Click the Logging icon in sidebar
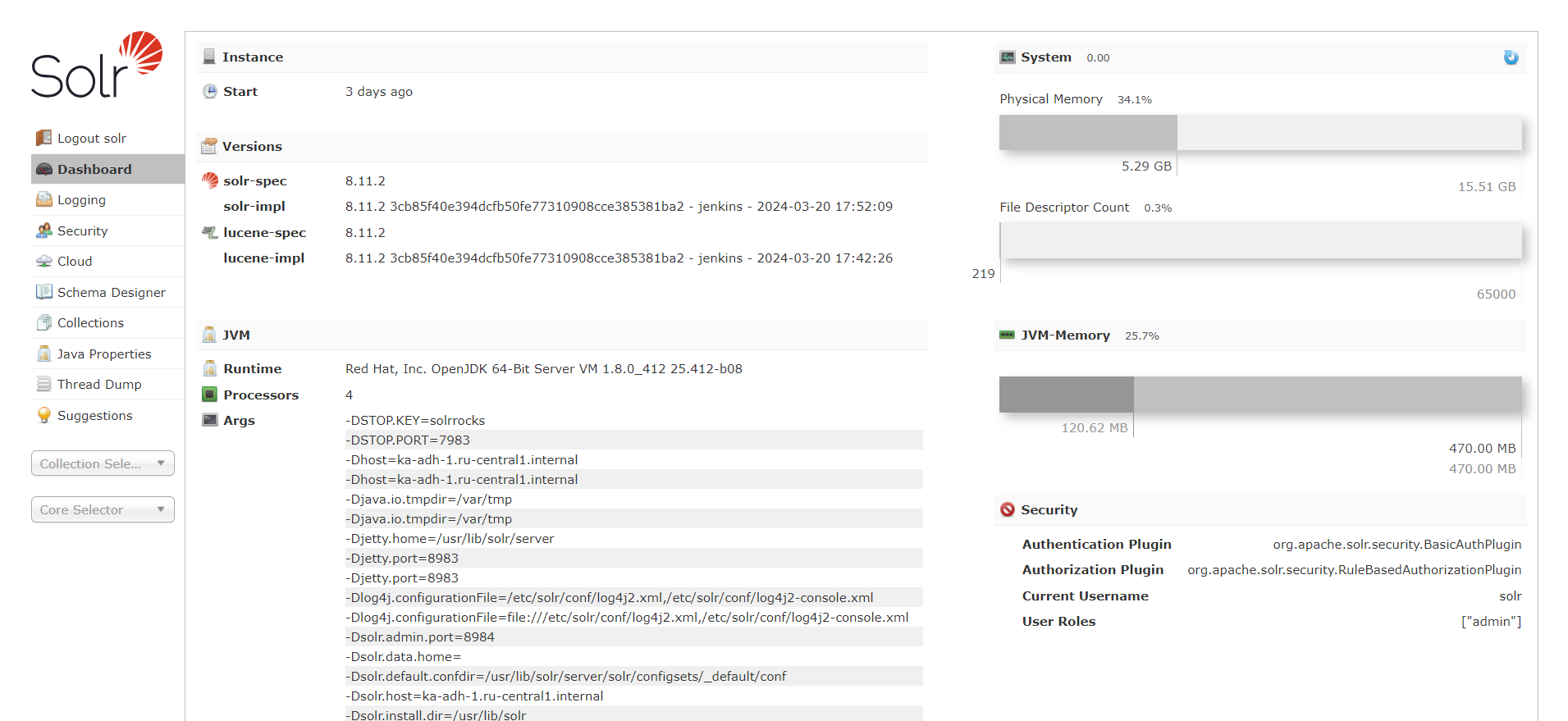 click(x=44, y=199)
